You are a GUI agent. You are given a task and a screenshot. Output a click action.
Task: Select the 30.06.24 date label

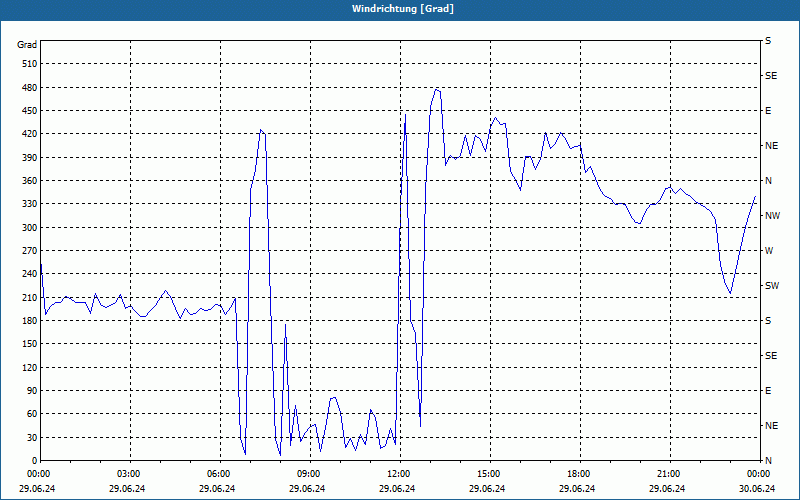(x=757, y=489)
